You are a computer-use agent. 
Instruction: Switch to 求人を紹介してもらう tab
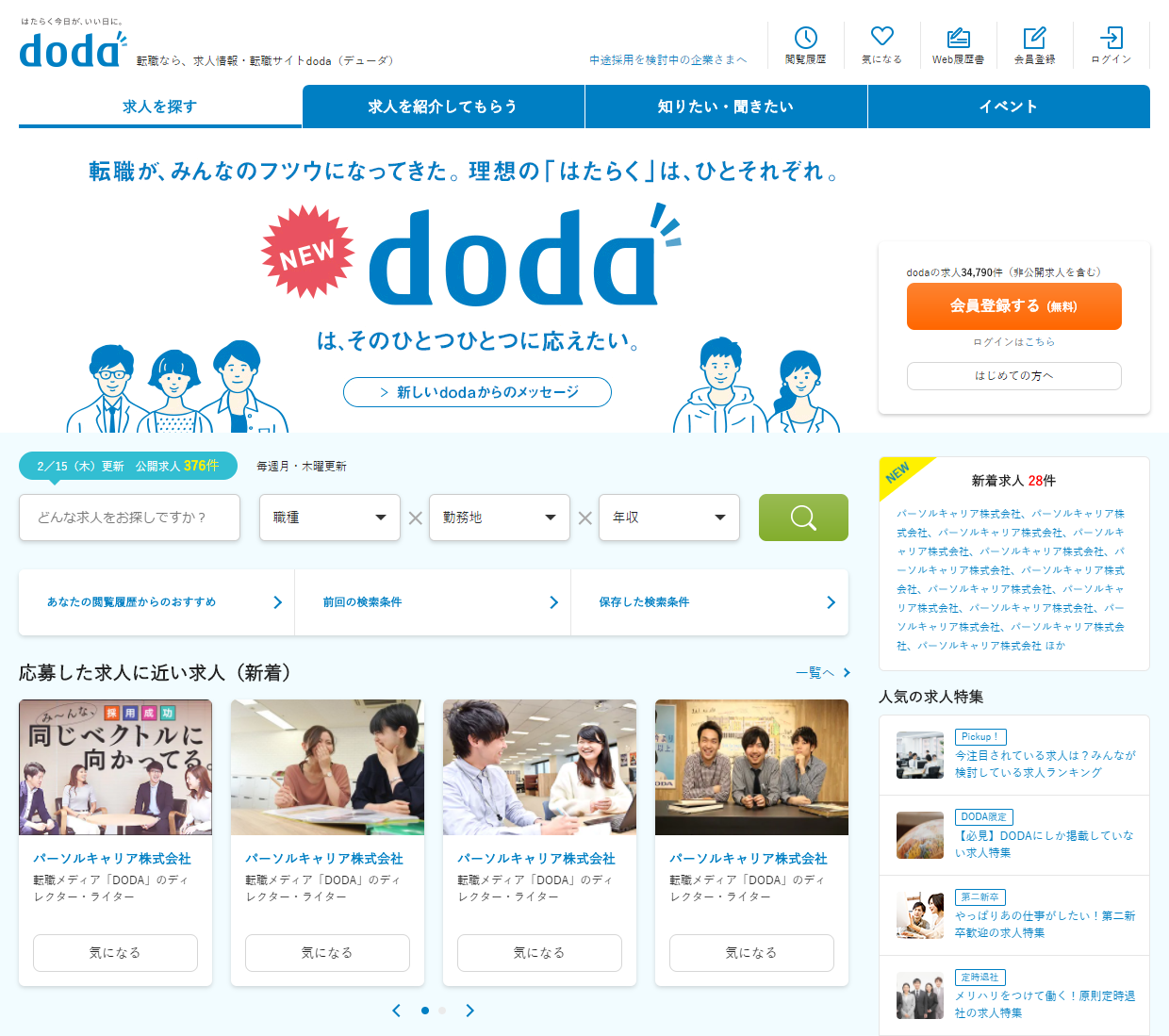(443, 107)
